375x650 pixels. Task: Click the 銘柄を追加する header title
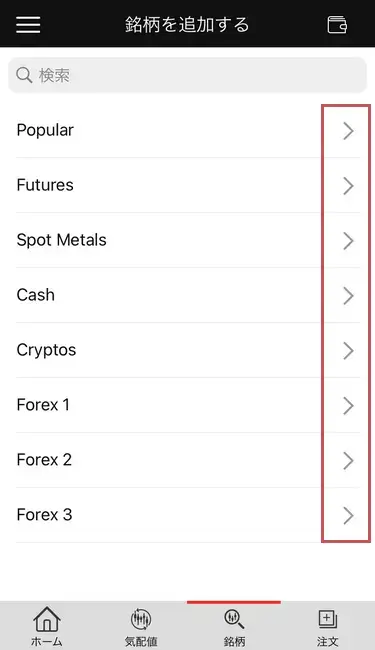tap(187, 24)
